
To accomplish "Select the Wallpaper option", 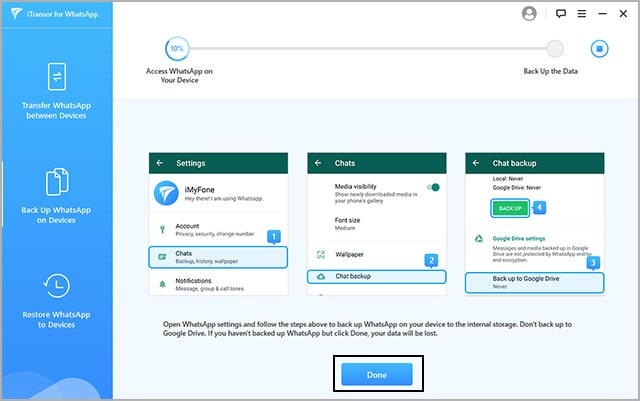I will [377, 254].
